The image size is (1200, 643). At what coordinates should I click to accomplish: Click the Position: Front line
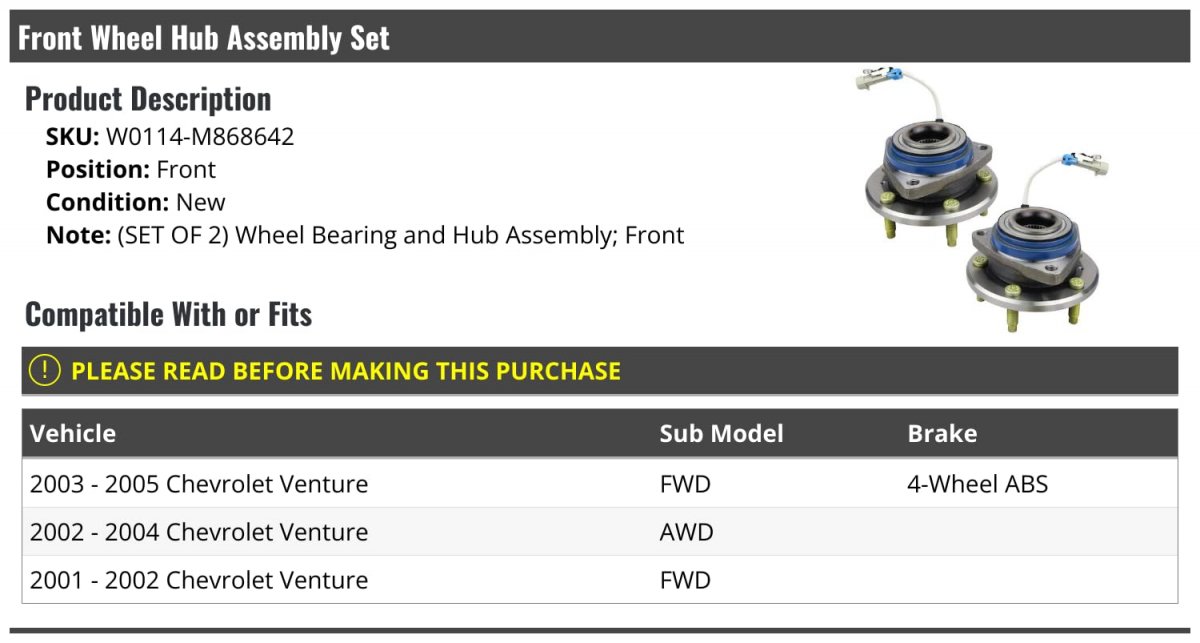pos(131,170)
